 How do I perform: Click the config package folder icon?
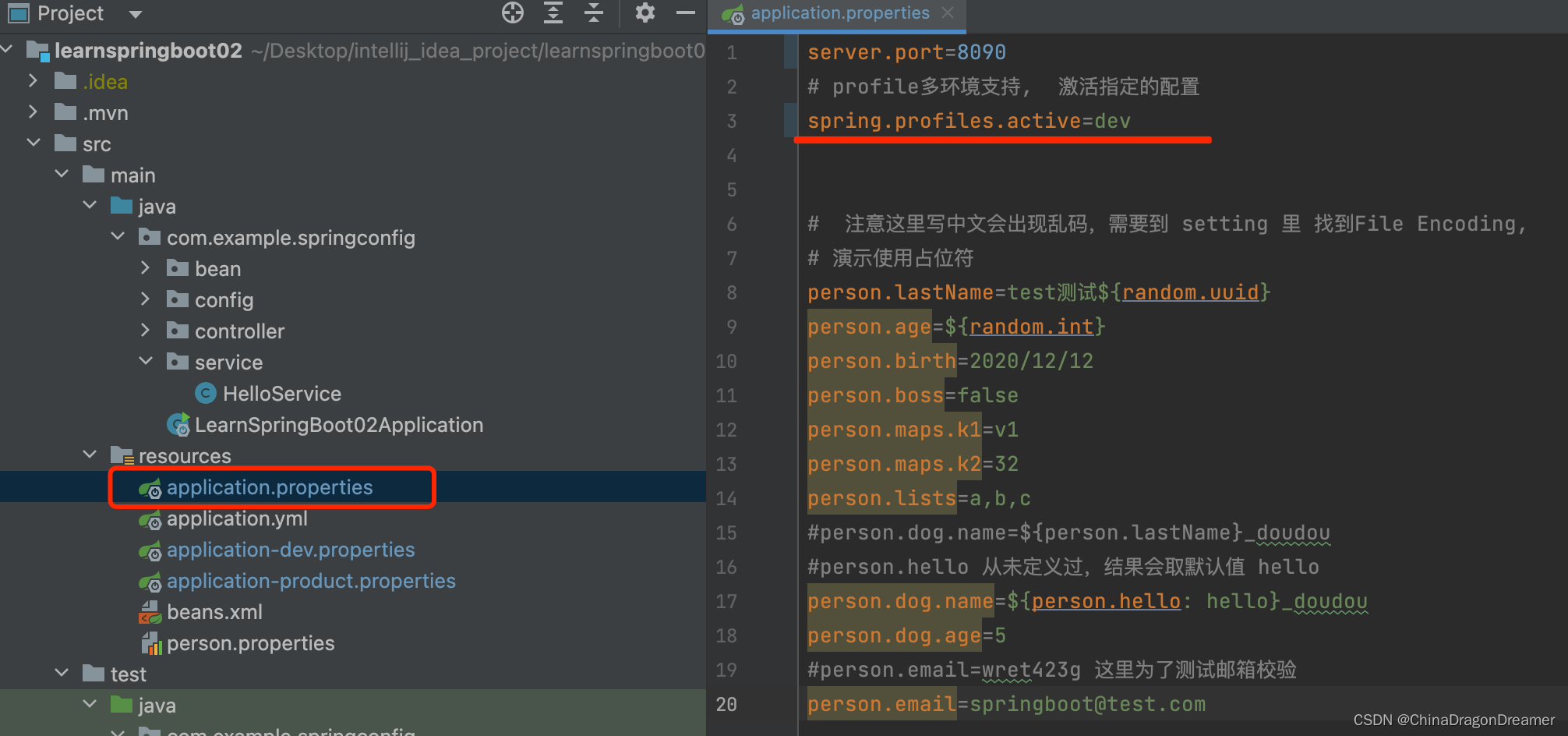(178, 299)
